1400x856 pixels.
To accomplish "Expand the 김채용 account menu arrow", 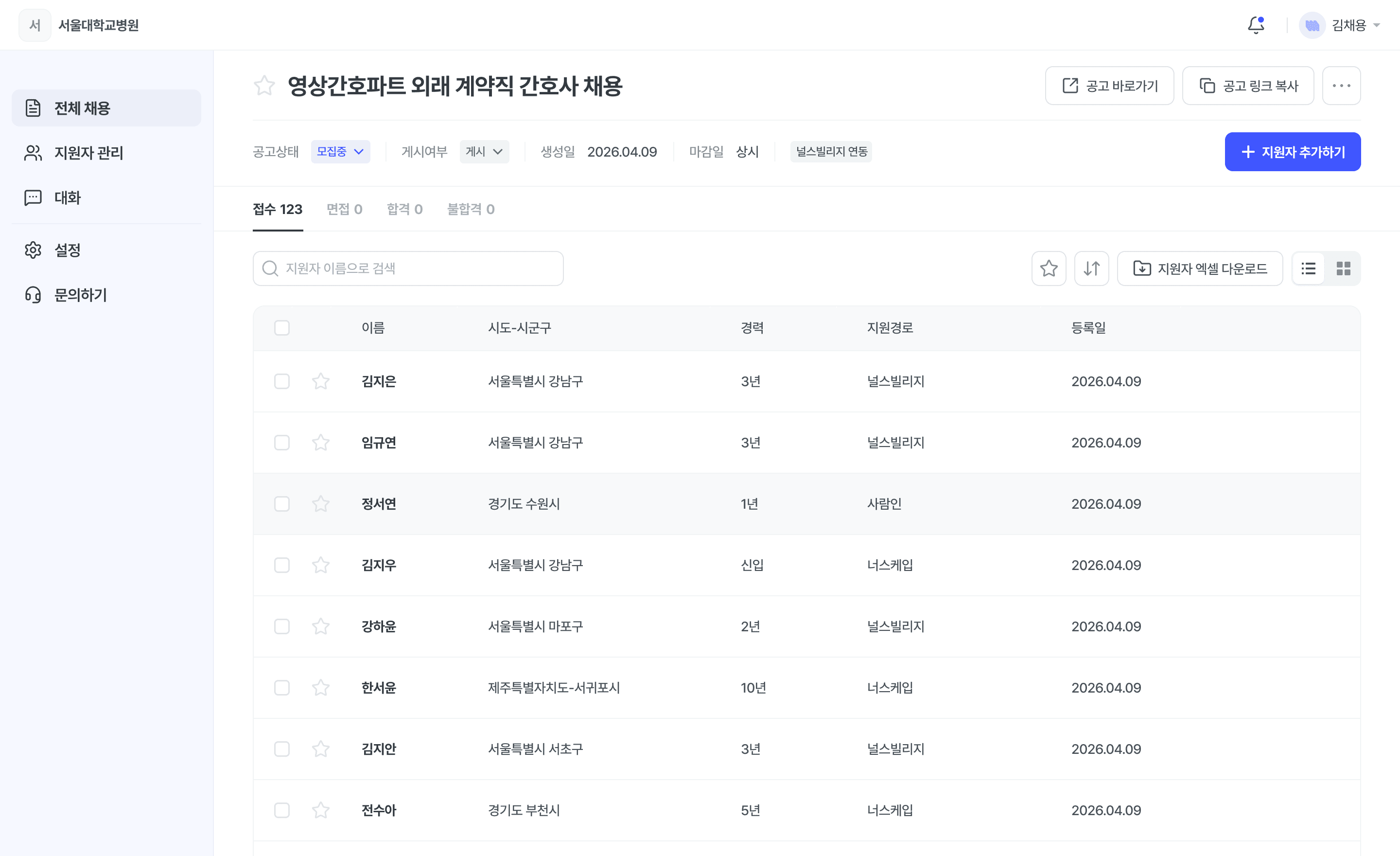I will coord(1376,26).
